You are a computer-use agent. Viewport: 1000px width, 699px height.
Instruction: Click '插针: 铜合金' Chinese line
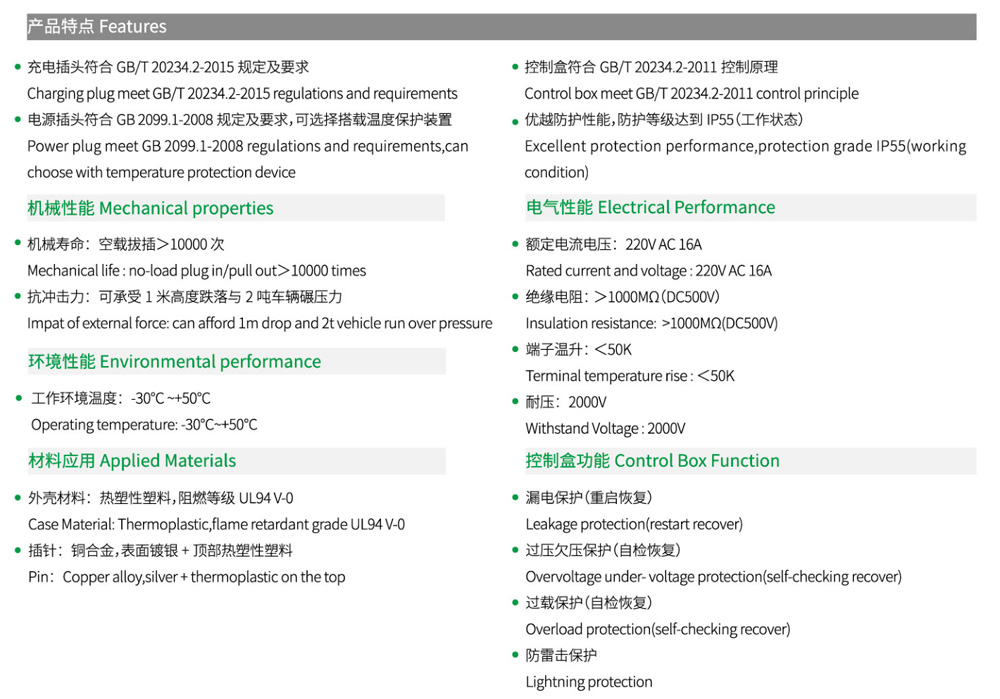point(160,550)
